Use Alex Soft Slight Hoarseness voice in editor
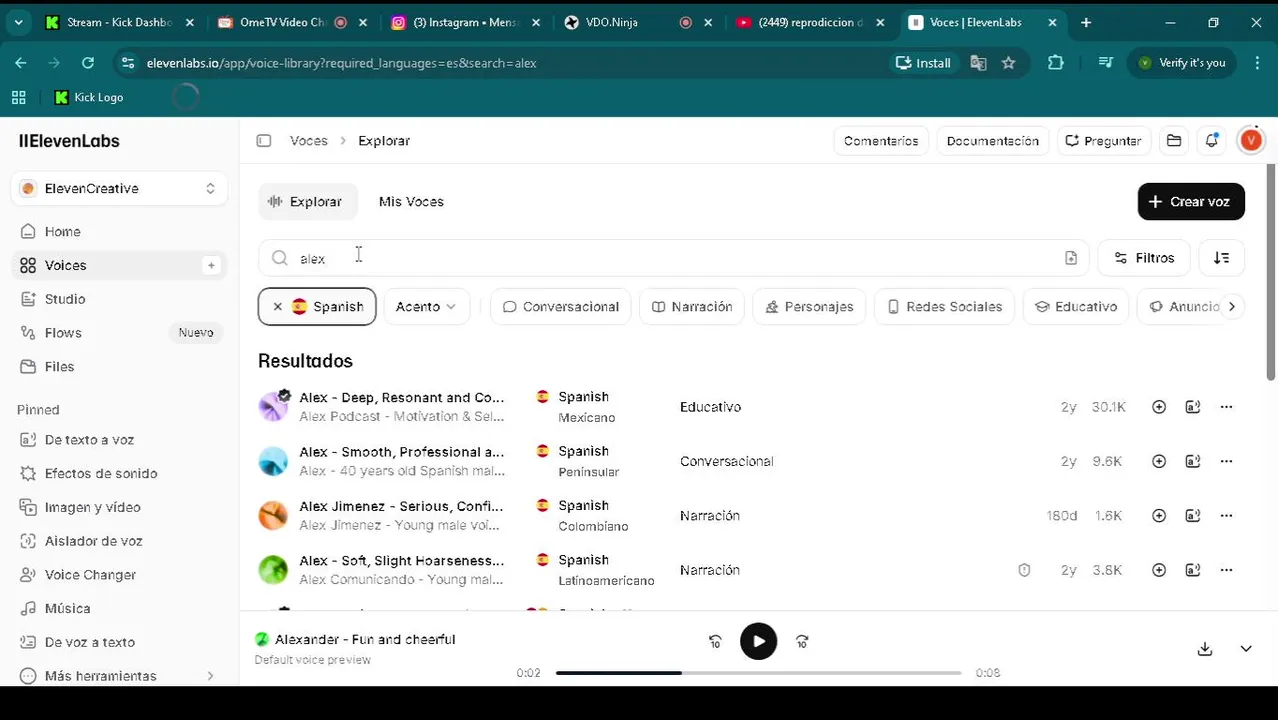Screen dimensions: 1278x720 click(1193, 570)
